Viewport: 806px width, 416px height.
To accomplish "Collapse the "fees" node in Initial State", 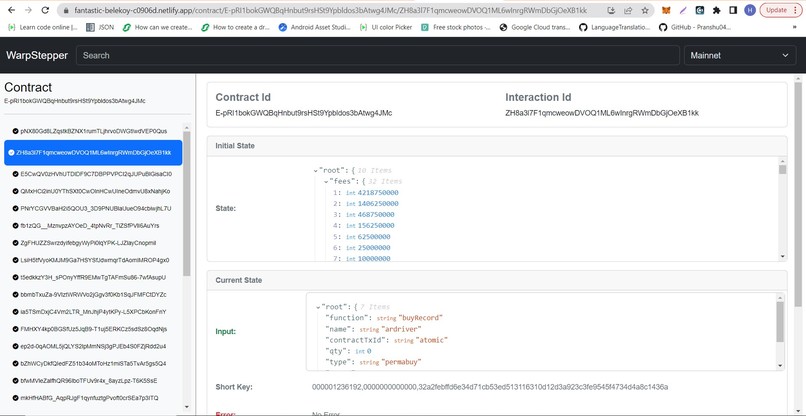I will tap(326, 182).
